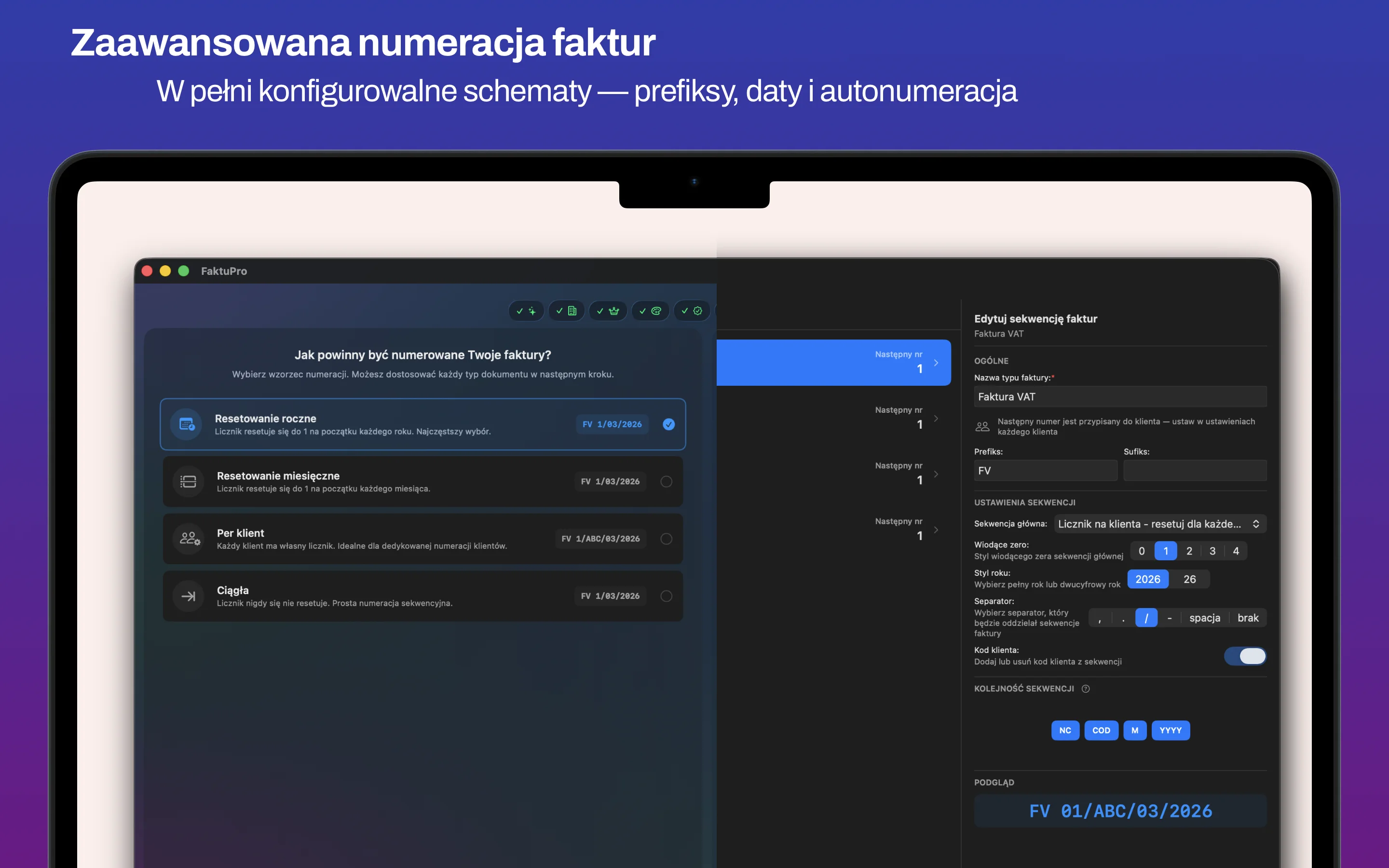The image size is (1389, 868).
Task: Pick the spacja separator option
Action: (x=1205, y=618)
